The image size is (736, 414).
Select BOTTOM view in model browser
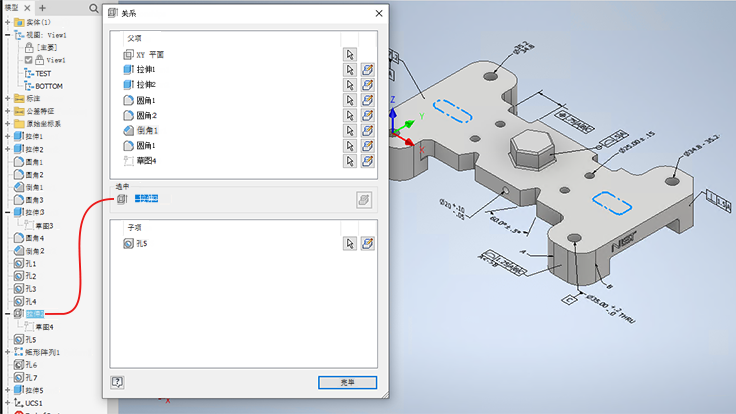click(49, 86)
